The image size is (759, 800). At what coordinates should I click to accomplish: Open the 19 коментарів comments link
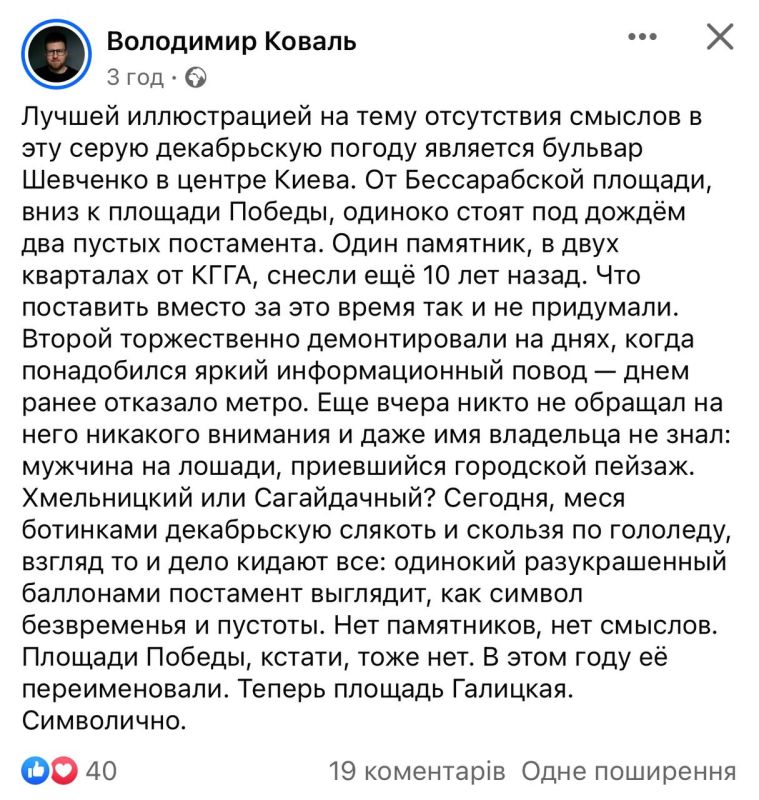pos(414,772)
